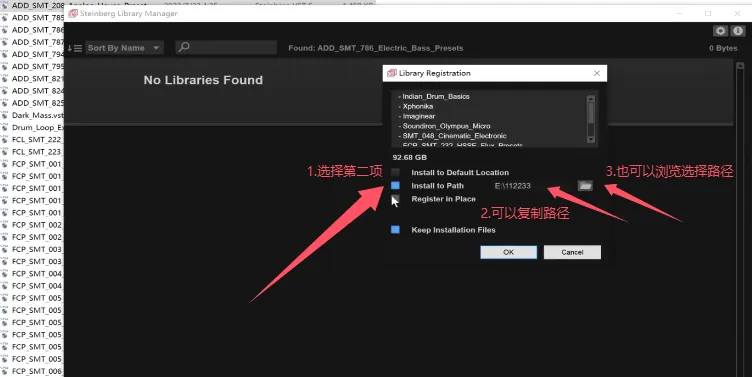The height and width of the screenshot is (377, 752).
Task: Click the Library Registration dialog title icon
Action: click(x=392, y=73)
